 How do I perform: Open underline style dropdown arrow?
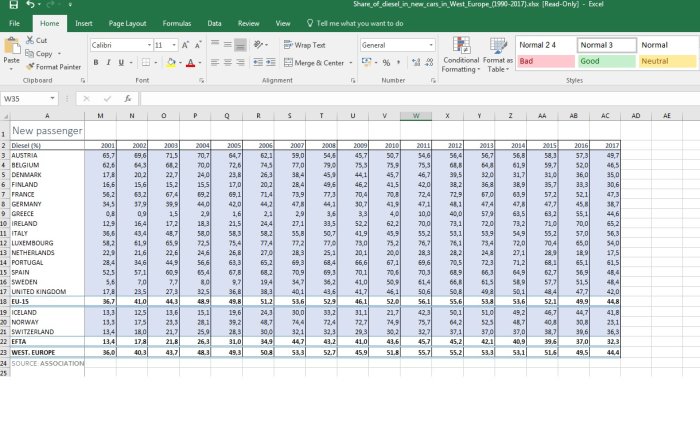[x=130, y=63]
